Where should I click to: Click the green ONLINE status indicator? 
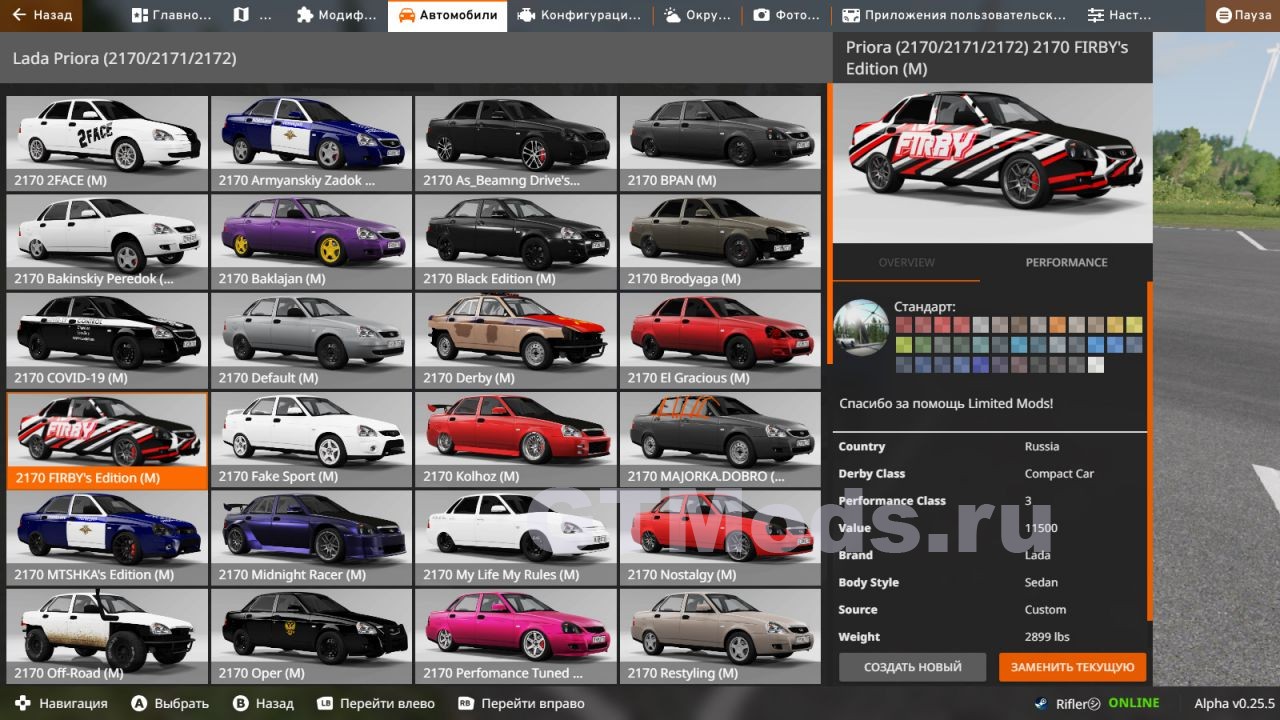click(x=1133, y=703)
